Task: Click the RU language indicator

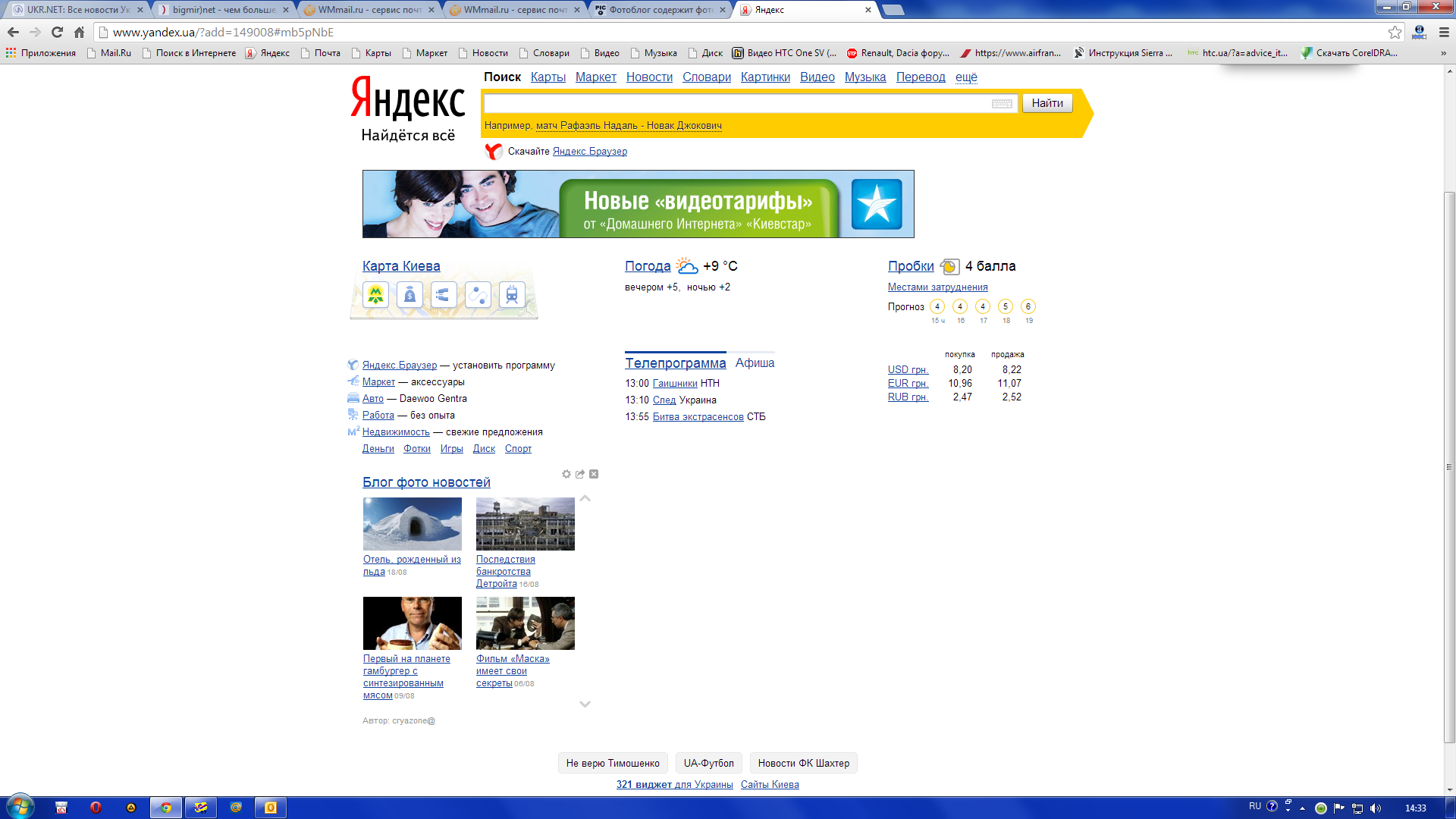Action: pyautogui.click(x=1255, y=806)
